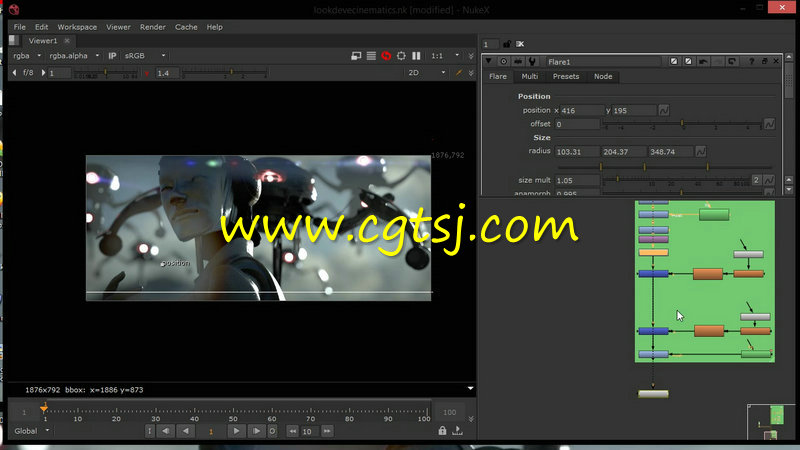The image size is (800, 450).
Task: Click the first node color swatch icon
Action: click(674, 61)
